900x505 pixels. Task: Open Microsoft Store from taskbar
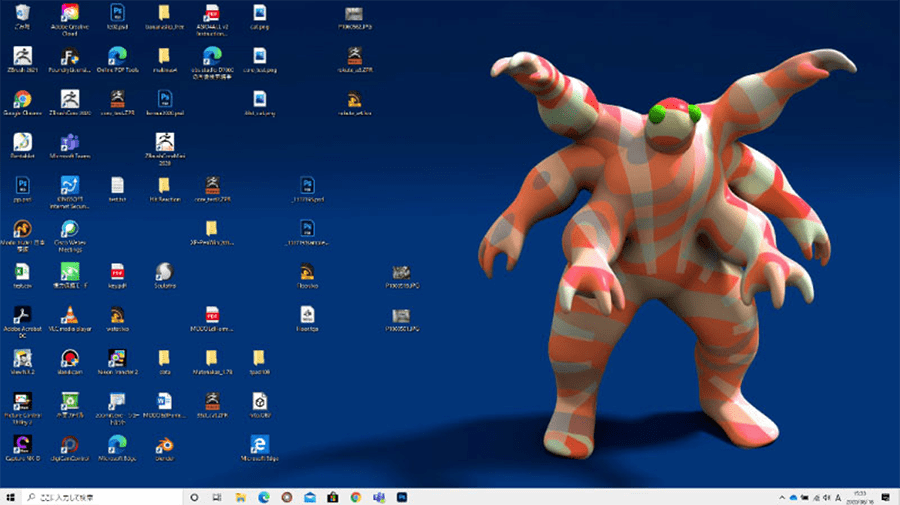click(333, 497)
